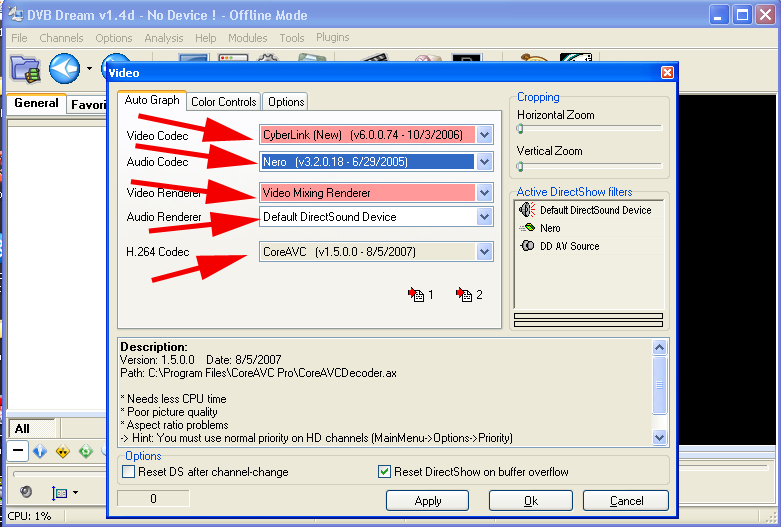781x527 pixels.
Task: Minimize the DVB Dream window
Action: [718, 15]
